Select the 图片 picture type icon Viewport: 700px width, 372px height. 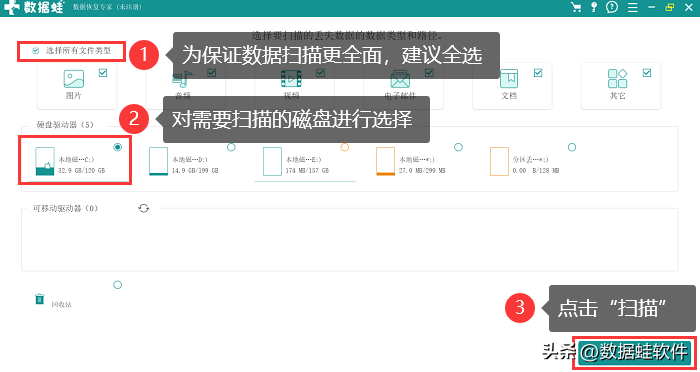pos(74,79)
